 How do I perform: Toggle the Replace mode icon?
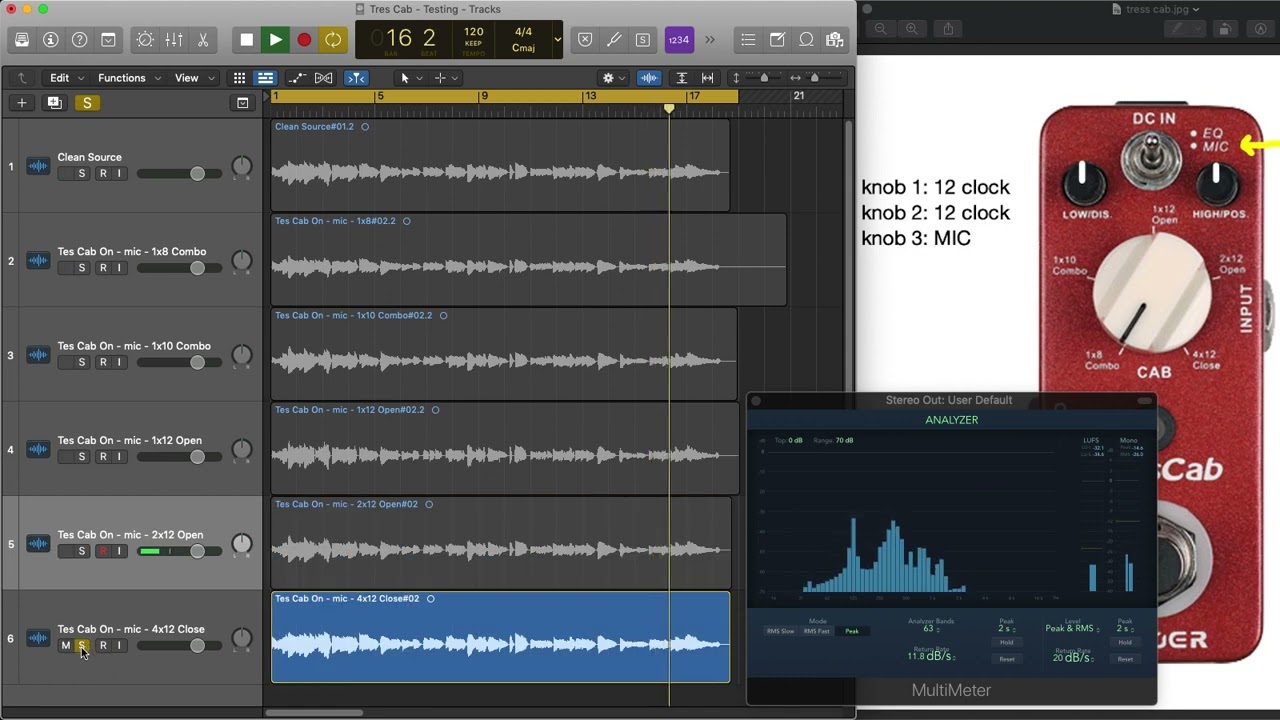[x=586, y=40]
